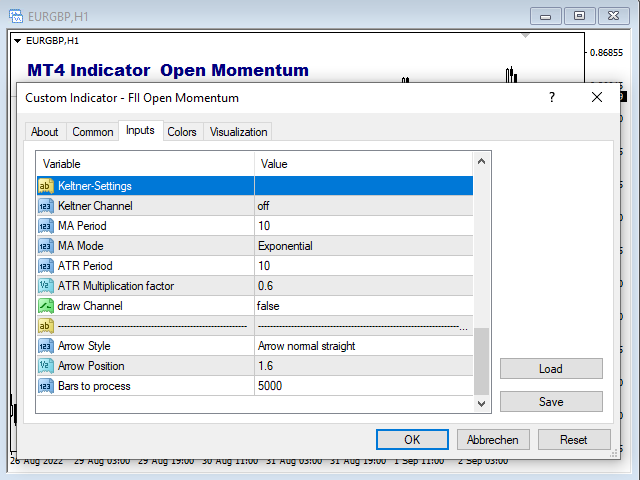Select the Bars to process variable name
The image size is (640, 480).
click(94, 386)
